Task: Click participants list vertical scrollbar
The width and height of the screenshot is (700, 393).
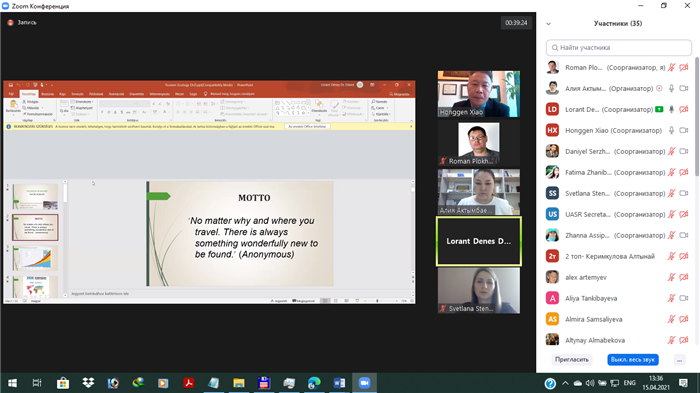Action: click(x=697, y=116)
